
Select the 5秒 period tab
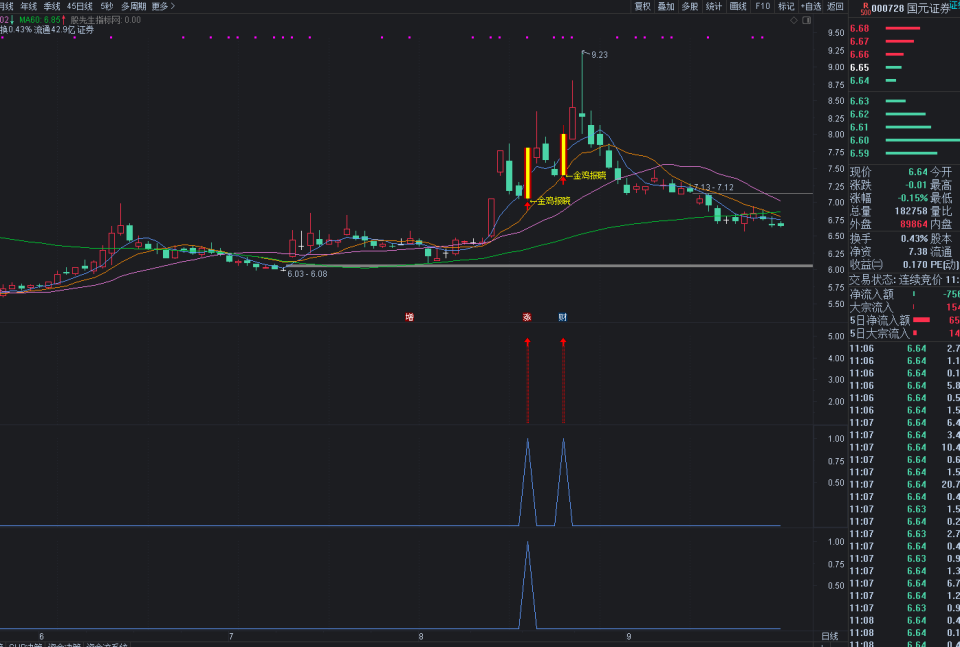[107, 6]
